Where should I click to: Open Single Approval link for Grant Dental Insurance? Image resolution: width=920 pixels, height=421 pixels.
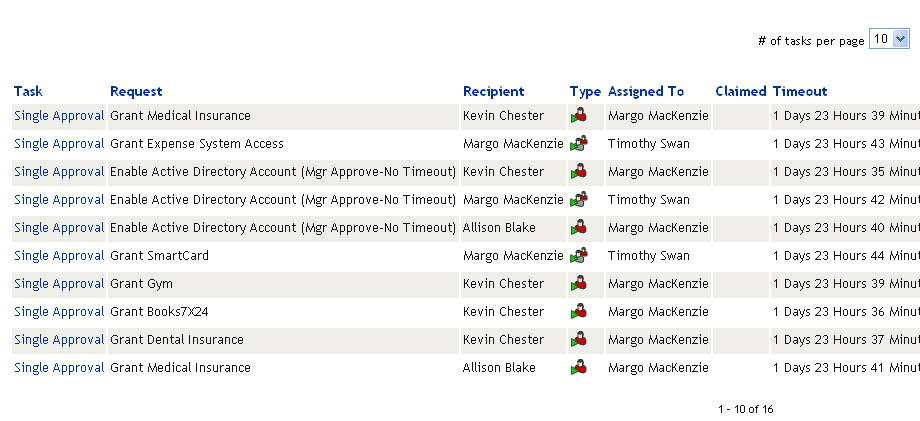(x=59, y=340)
